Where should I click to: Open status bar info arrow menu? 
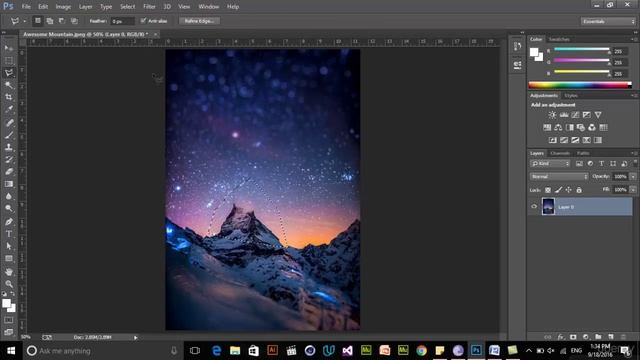[x=136, y=338]
